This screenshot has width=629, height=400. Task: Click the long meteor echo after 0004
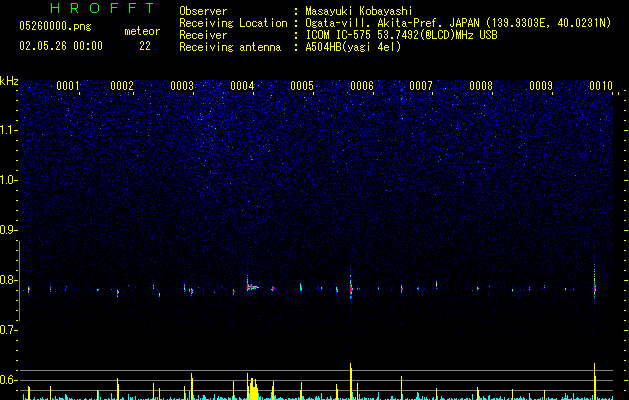pos(252,286)
